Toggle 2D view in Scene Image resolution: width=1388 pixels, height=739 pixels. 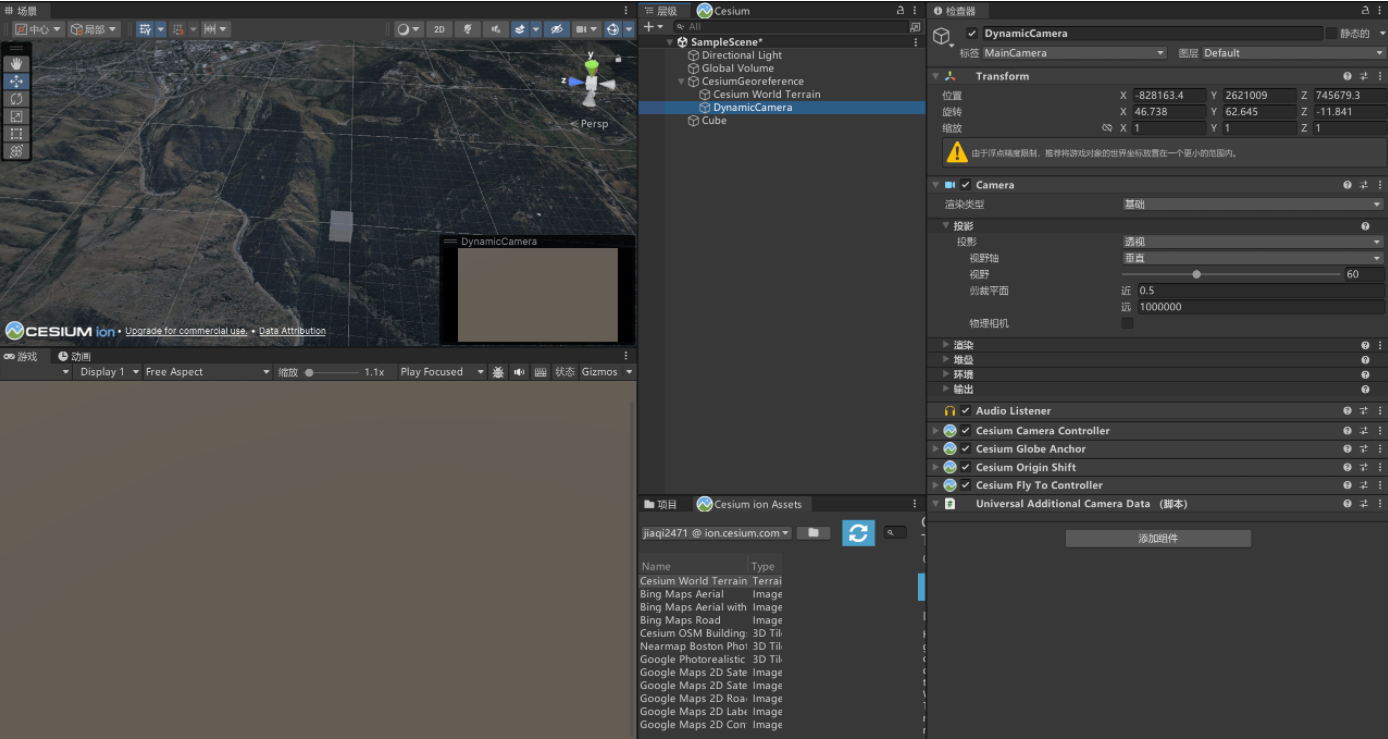(x=439, y=29)
